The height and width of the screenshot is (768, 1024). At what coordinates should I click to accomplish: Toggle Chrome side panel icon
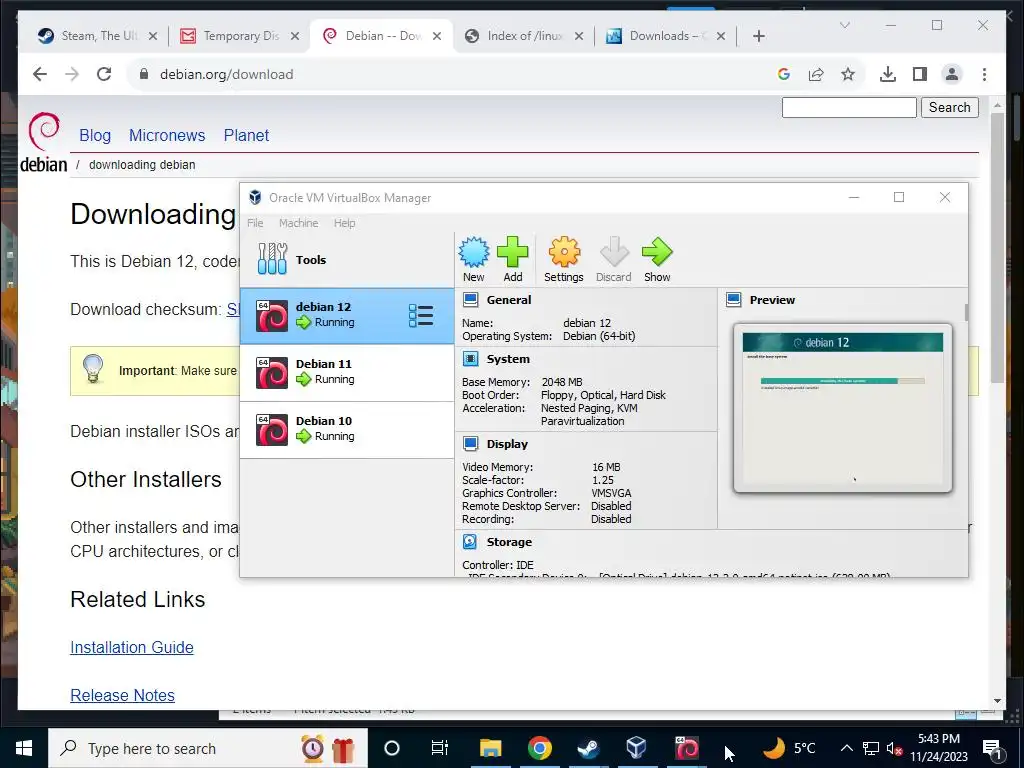coord(920,74)
